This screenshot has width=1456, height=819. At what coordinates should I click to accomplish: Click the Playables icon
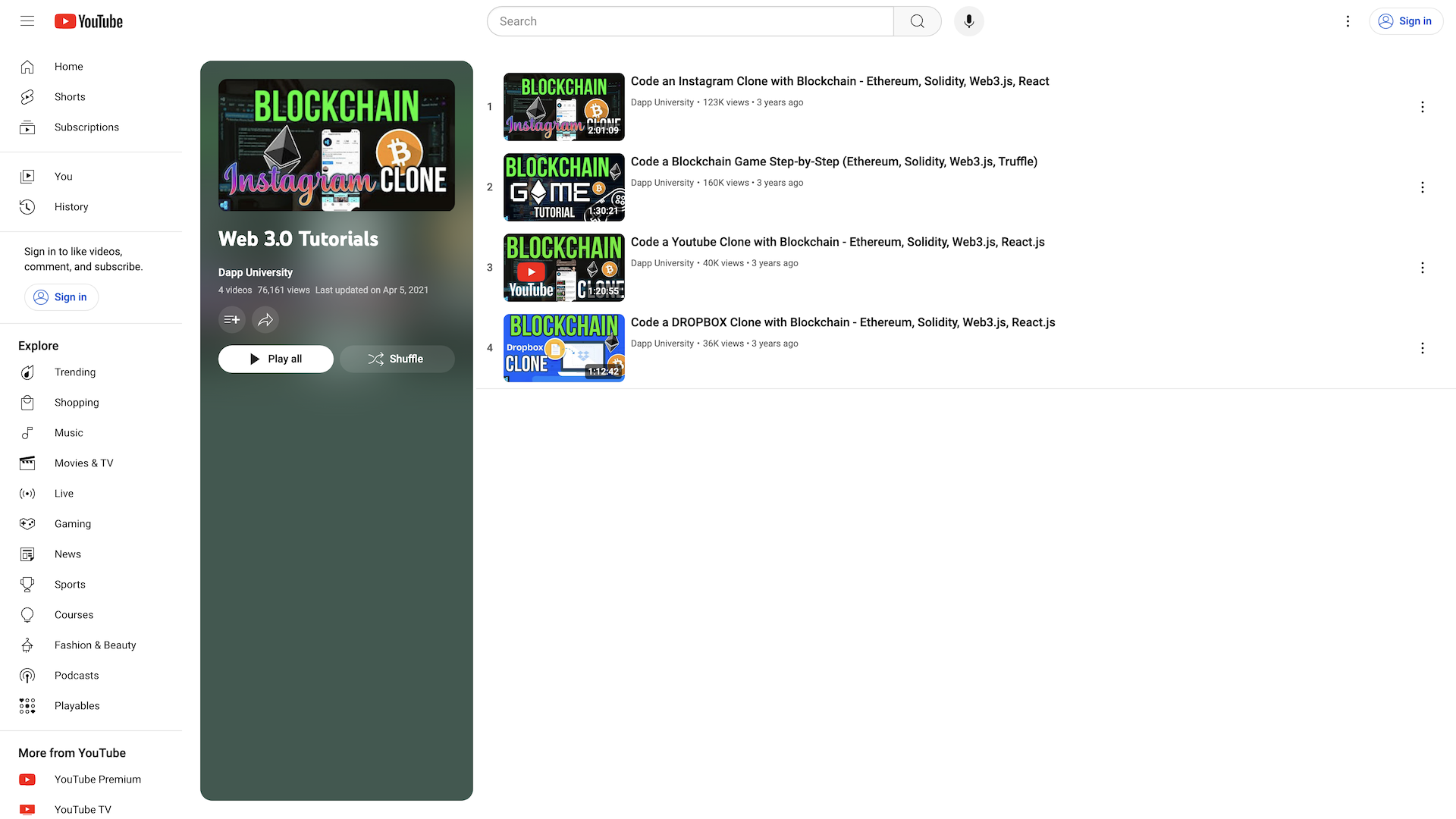click(27, 706)
